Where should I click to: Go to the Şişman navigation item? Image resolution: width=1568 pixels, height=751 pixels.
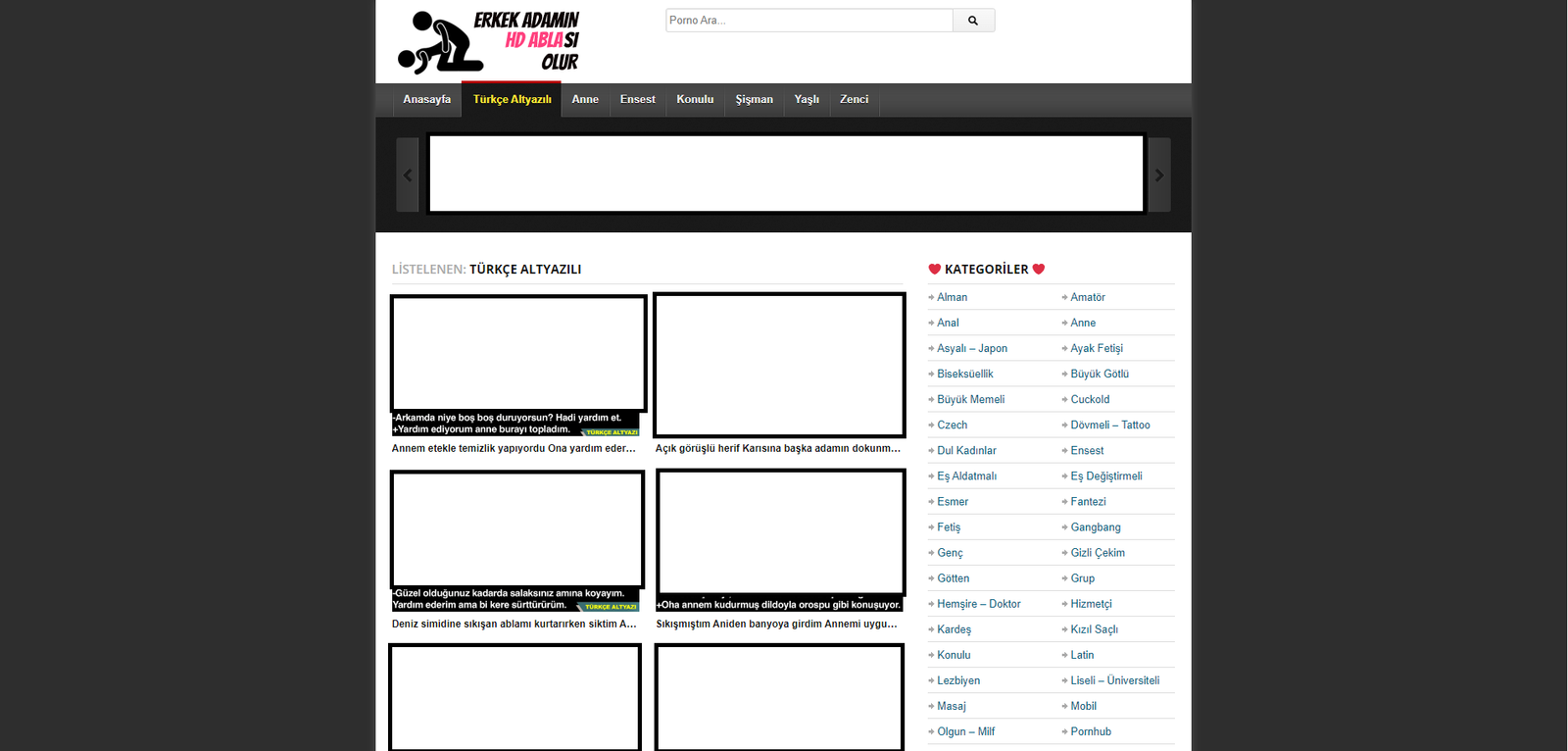[754, 100]
